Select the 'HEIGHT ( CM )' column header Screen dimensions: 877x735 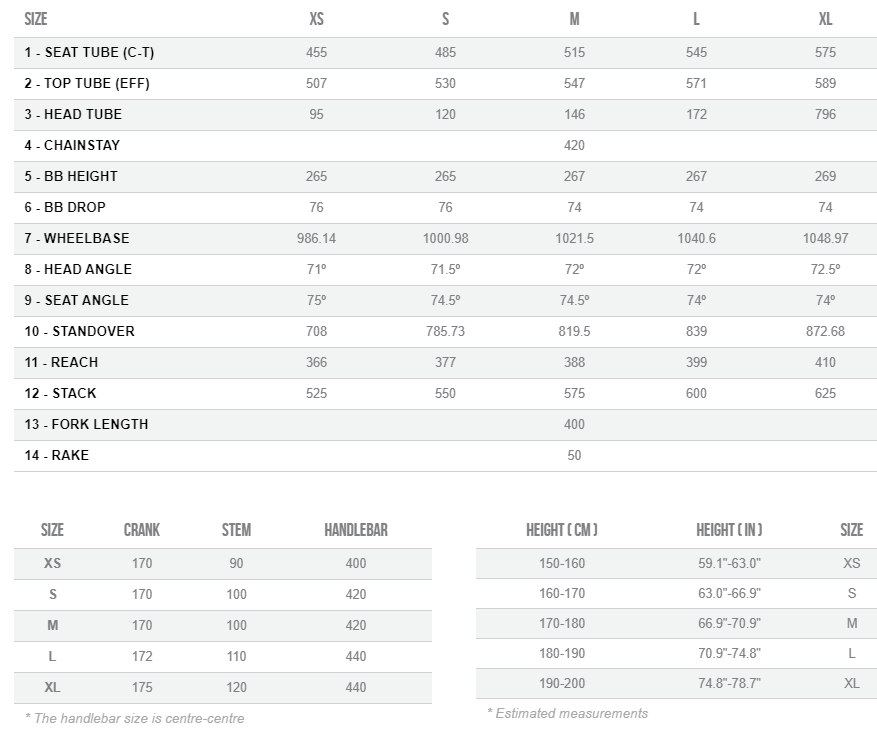pos(562,530)
